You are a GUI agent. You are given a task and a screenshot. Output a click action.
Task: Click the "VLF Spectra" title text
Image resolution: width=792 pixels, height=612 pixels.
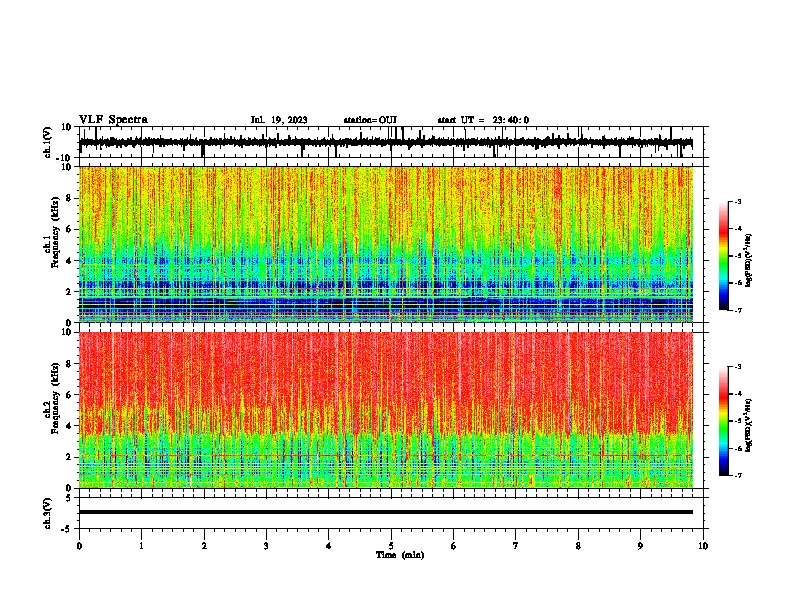coord(113,120)
